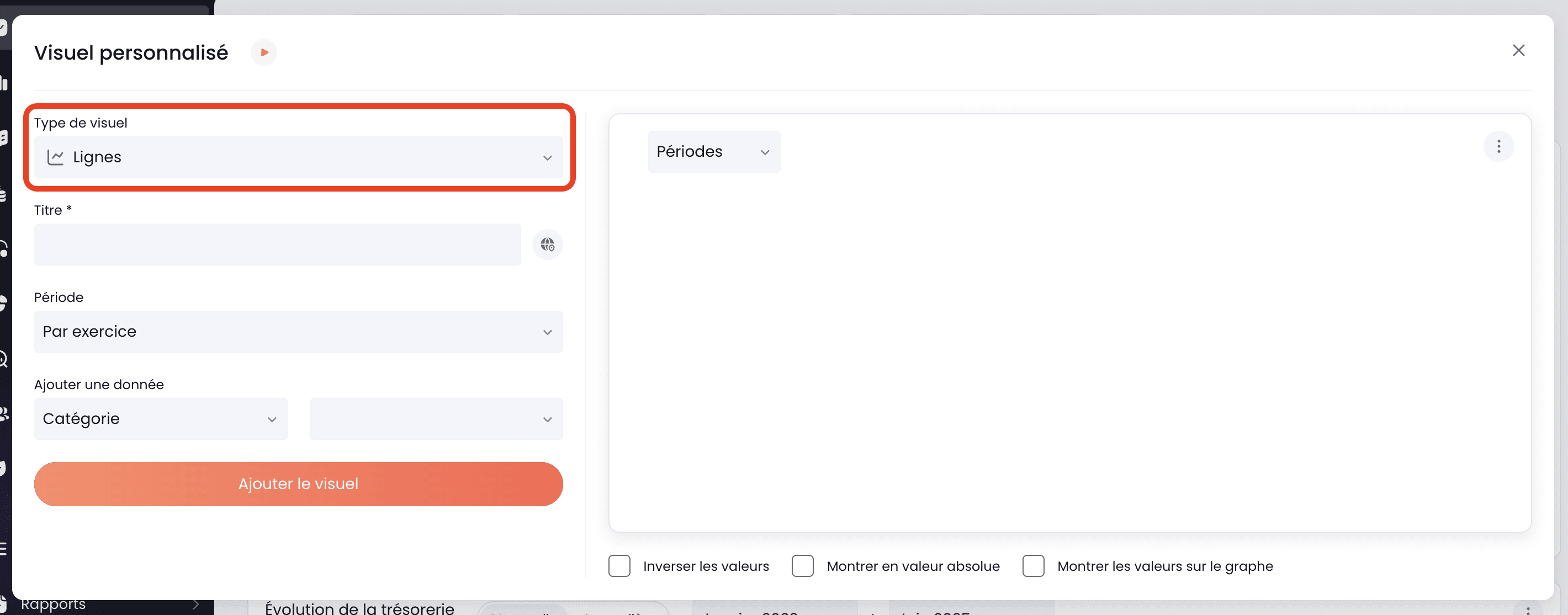The image size is (1568, 615).
Task: Close the Visuel personnalisé dialog
Action: (x=1518, y=51)
